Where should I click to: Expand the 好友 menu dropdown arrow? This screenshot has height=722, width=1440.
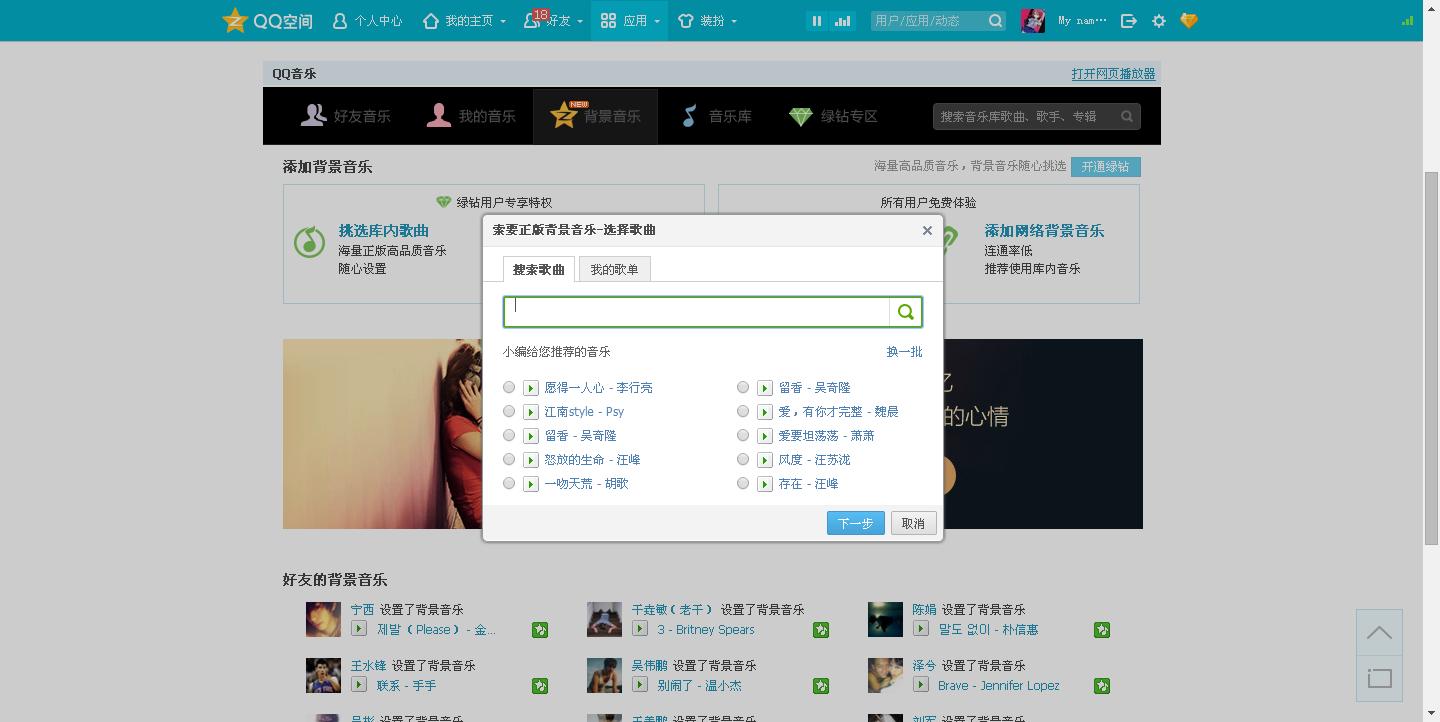(580, 21)
